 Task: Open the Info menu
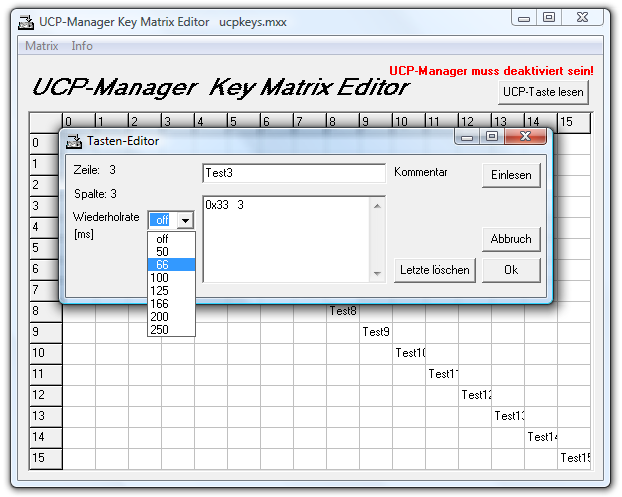pos(82,46)
